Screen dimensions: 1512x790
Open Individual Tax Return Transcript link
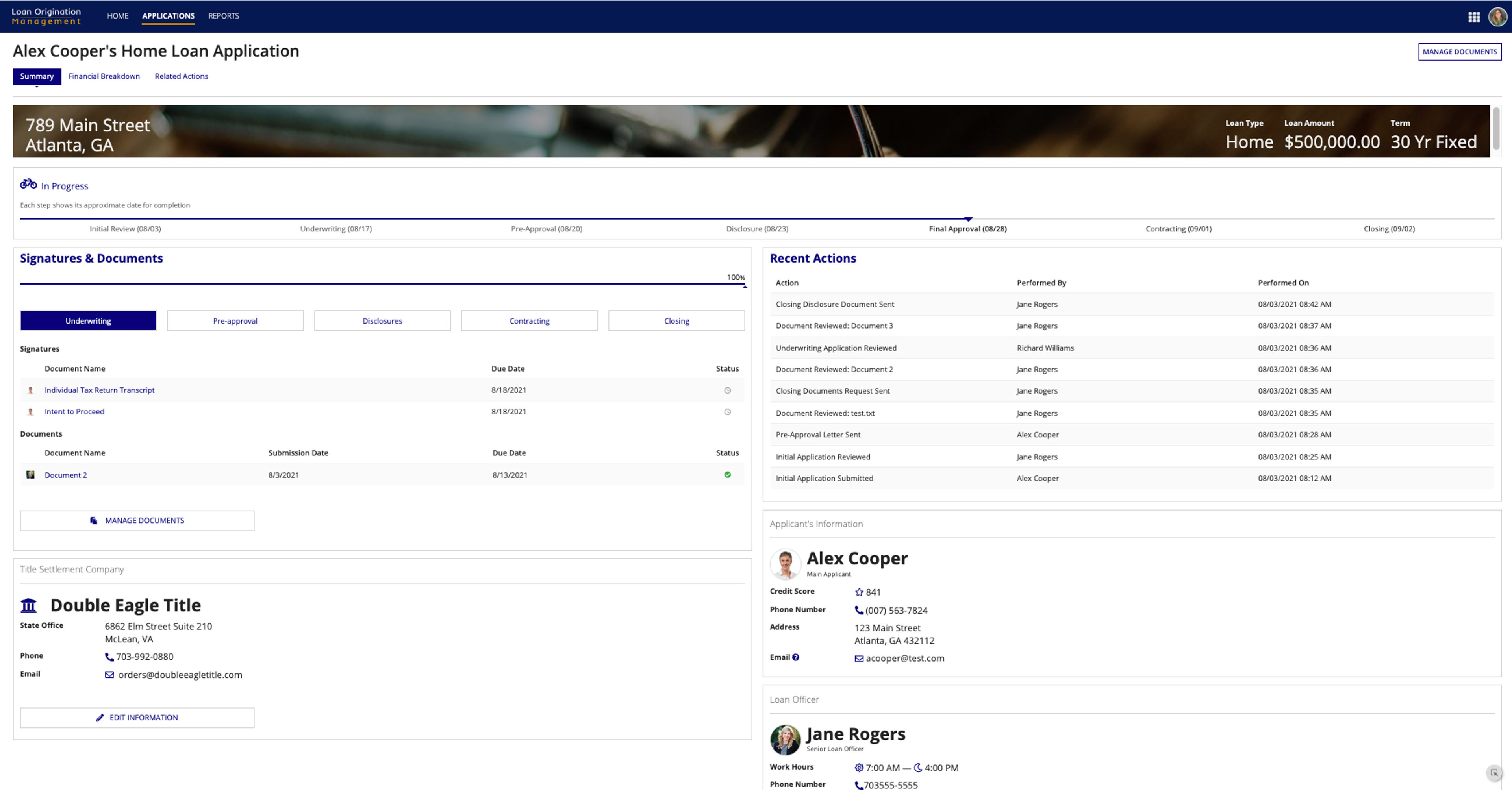(x=99, y=390)
